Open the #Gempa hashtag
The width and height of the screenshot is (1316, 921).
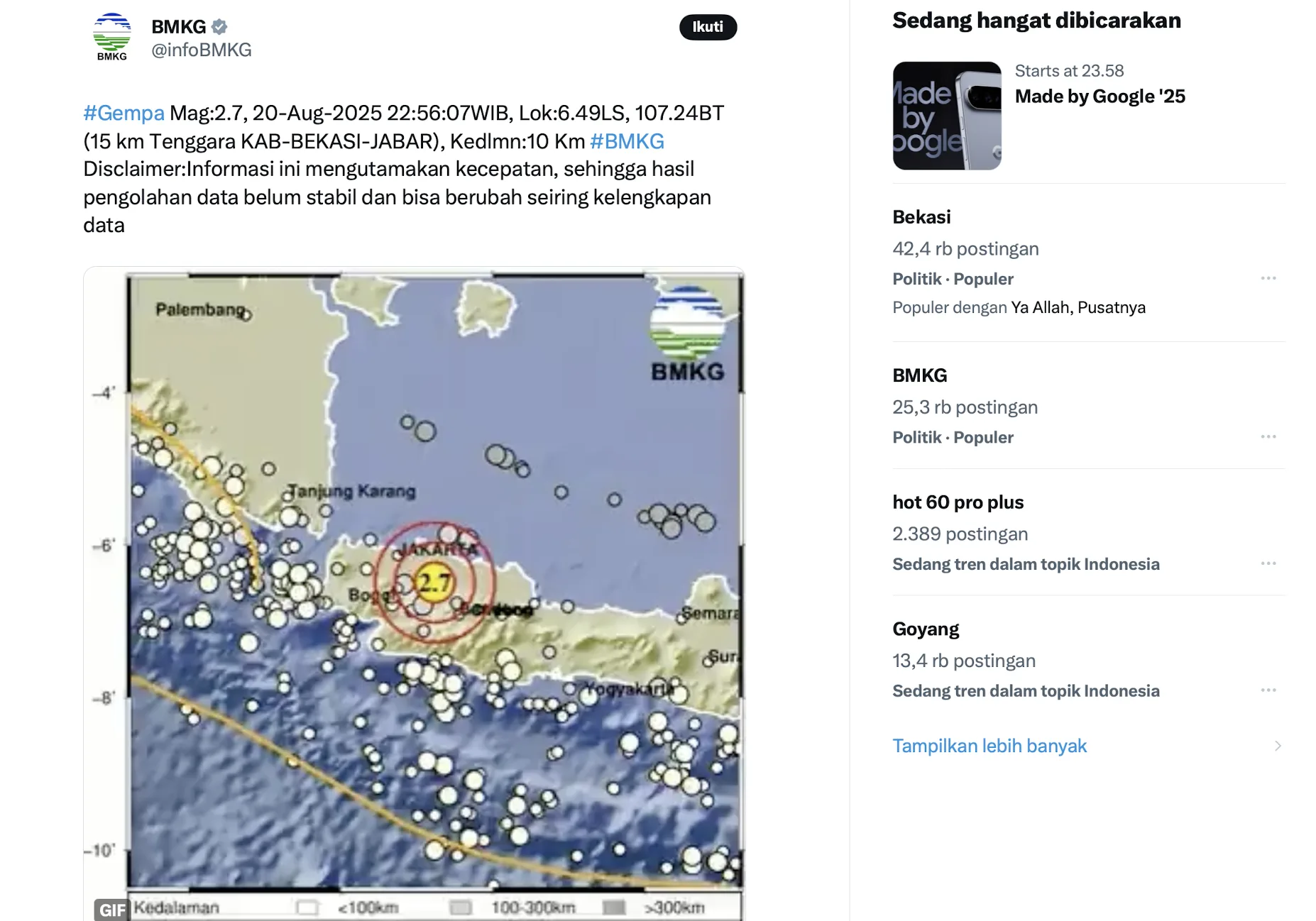click(124, 113)
